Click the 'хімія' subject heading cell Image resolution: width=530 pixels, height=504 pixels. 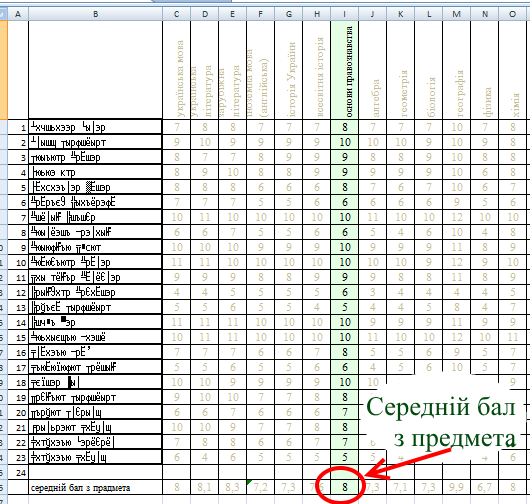(x=512, y=70)
